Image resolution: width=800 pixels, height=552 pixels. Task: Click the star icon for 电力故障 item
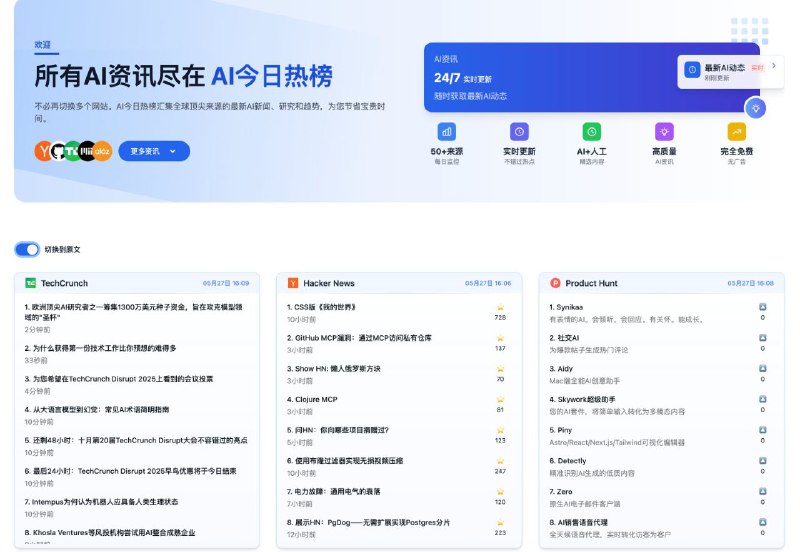pos(501,492)
